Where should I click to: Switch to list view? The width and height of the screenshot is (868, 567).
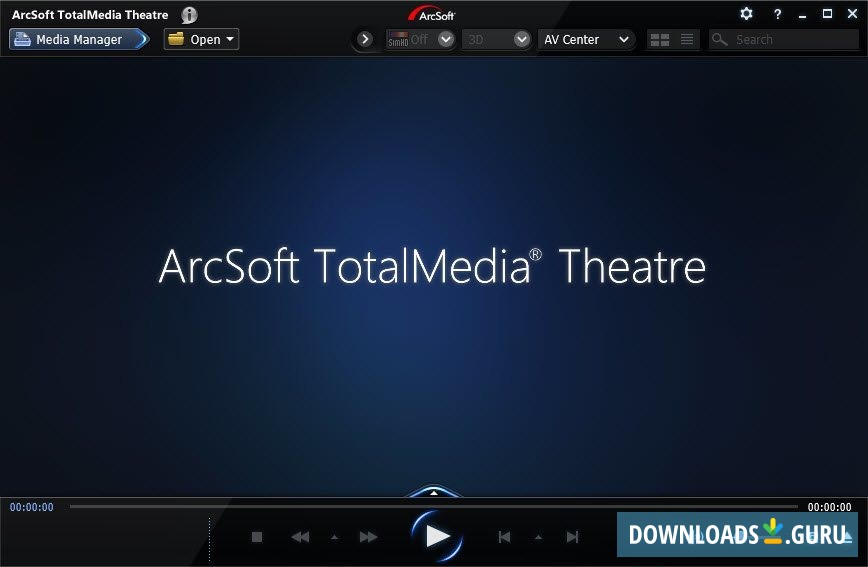(x=686, y=39)
